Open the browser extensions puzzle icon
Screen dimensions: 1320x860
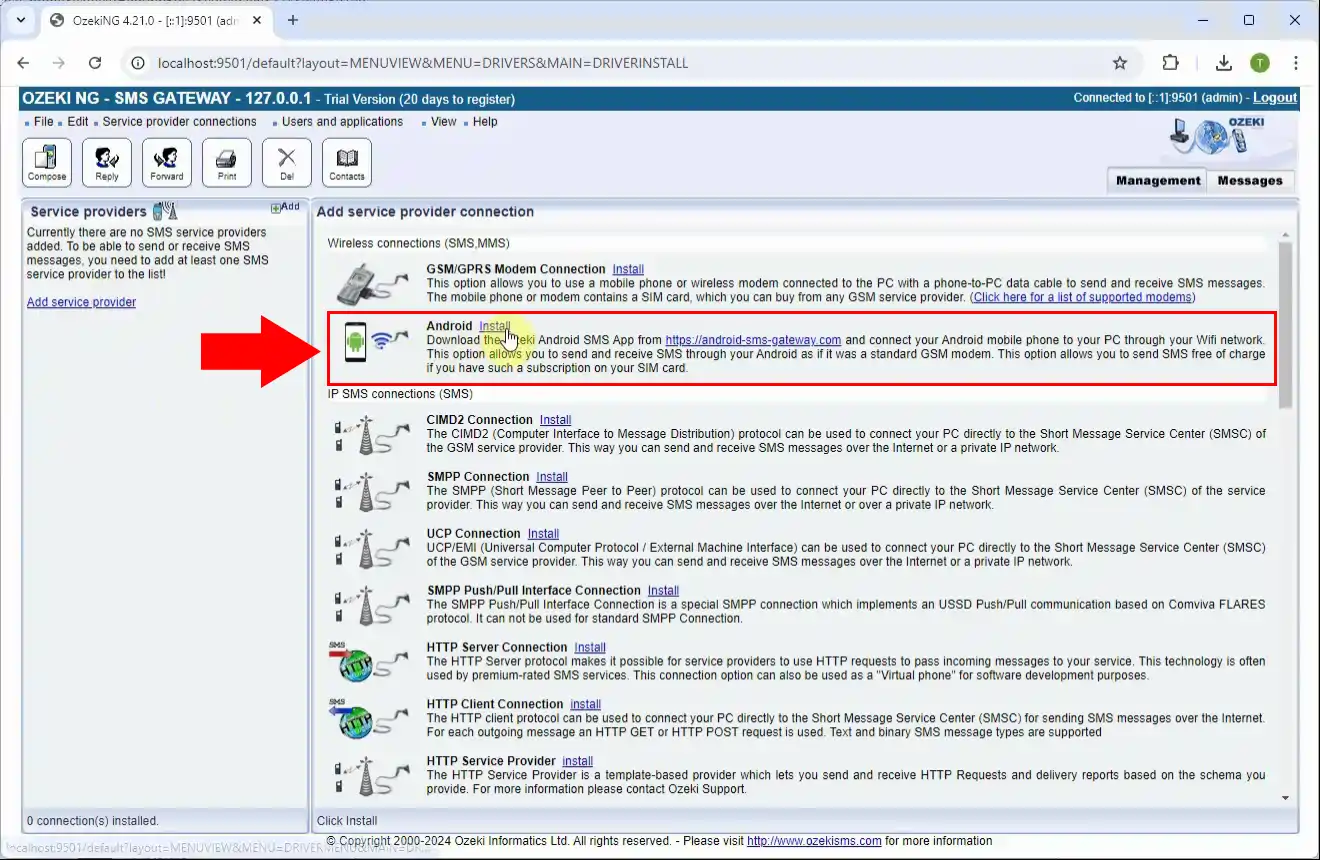(1170, 63)
